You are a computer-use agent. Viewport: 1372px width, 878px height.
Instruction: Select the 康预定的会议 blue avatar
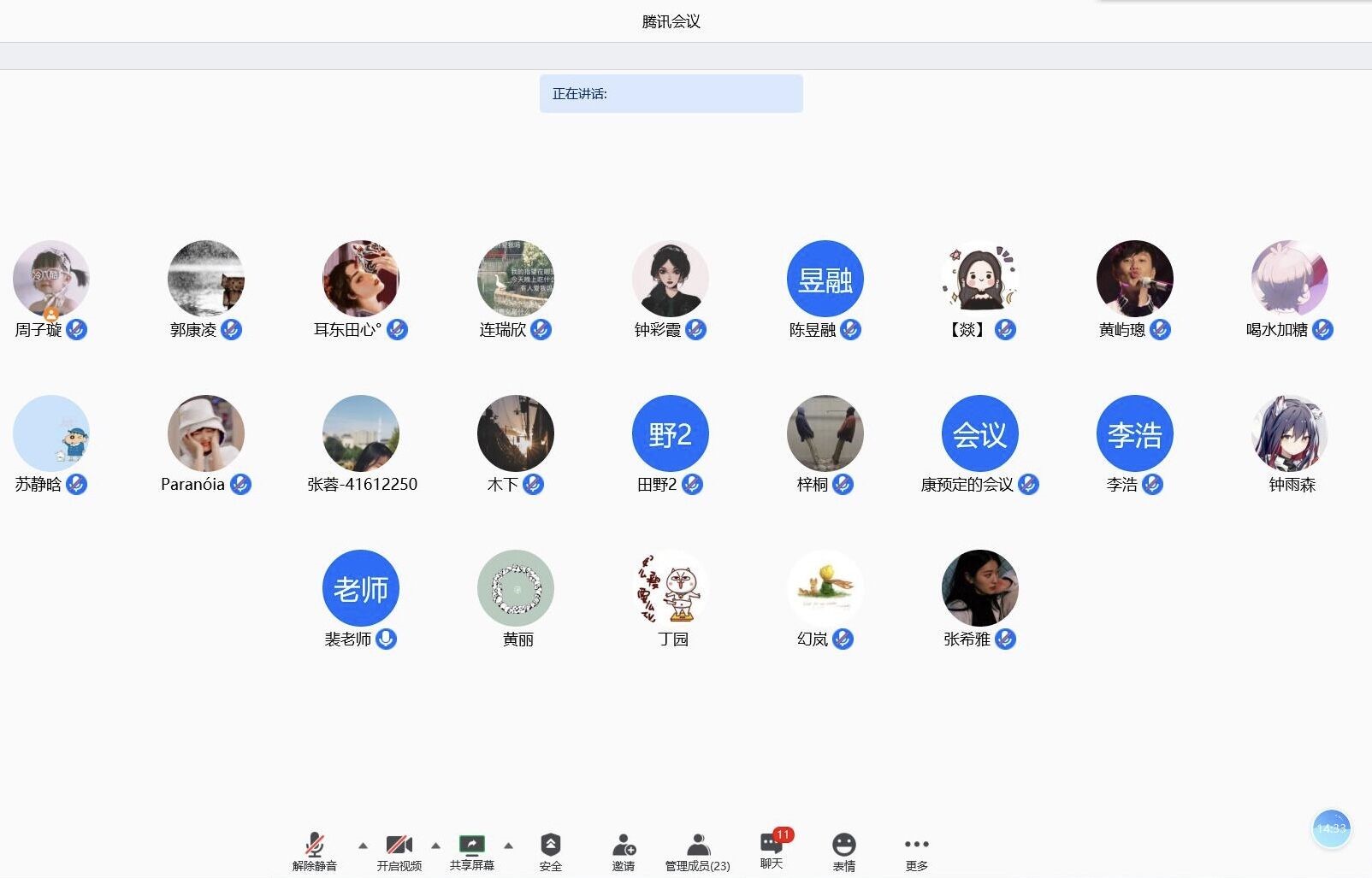coord(979,433)
